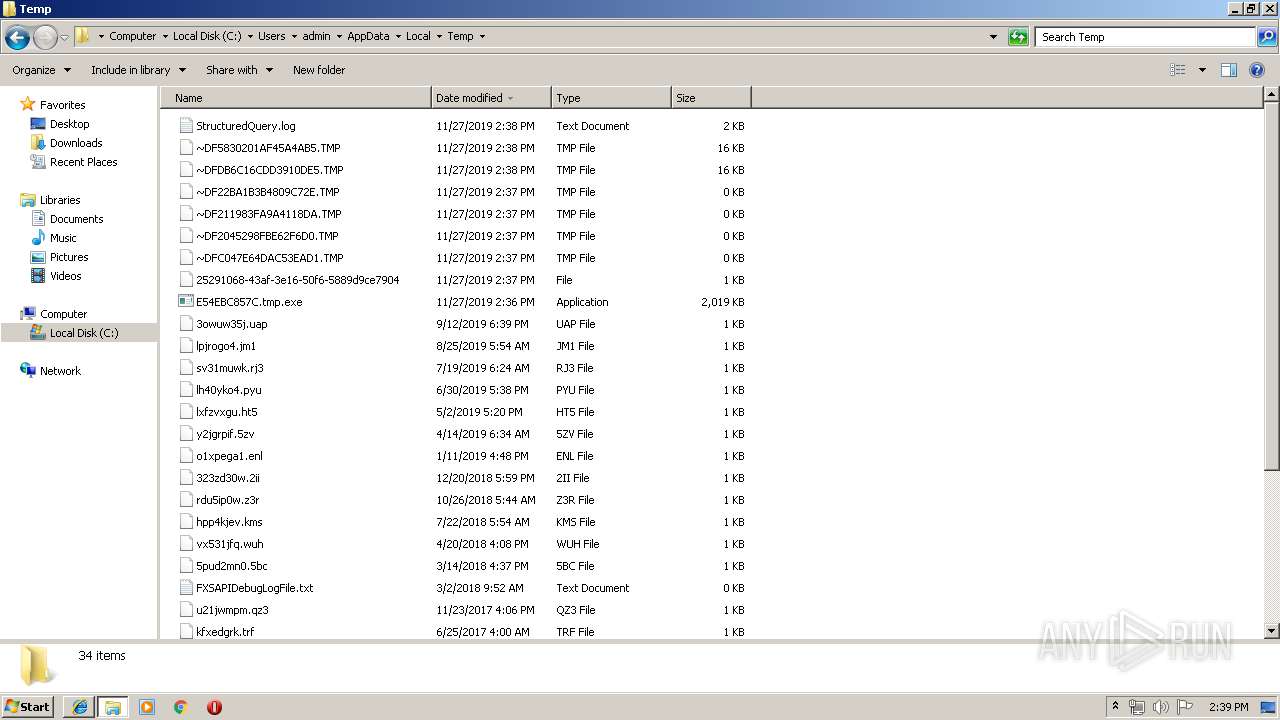The image size is (1280, 720).
Task: Select u21jwmpm.qz3 file icon
Action: [186, 610]
